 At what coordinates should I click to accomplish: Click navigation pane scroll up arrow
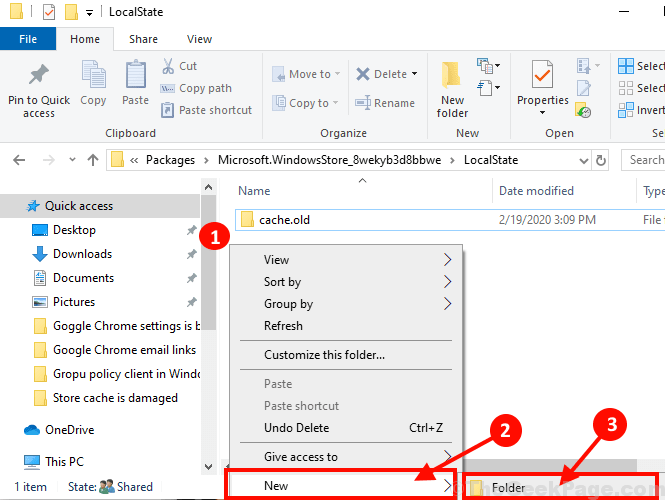[x=208, y=187]
